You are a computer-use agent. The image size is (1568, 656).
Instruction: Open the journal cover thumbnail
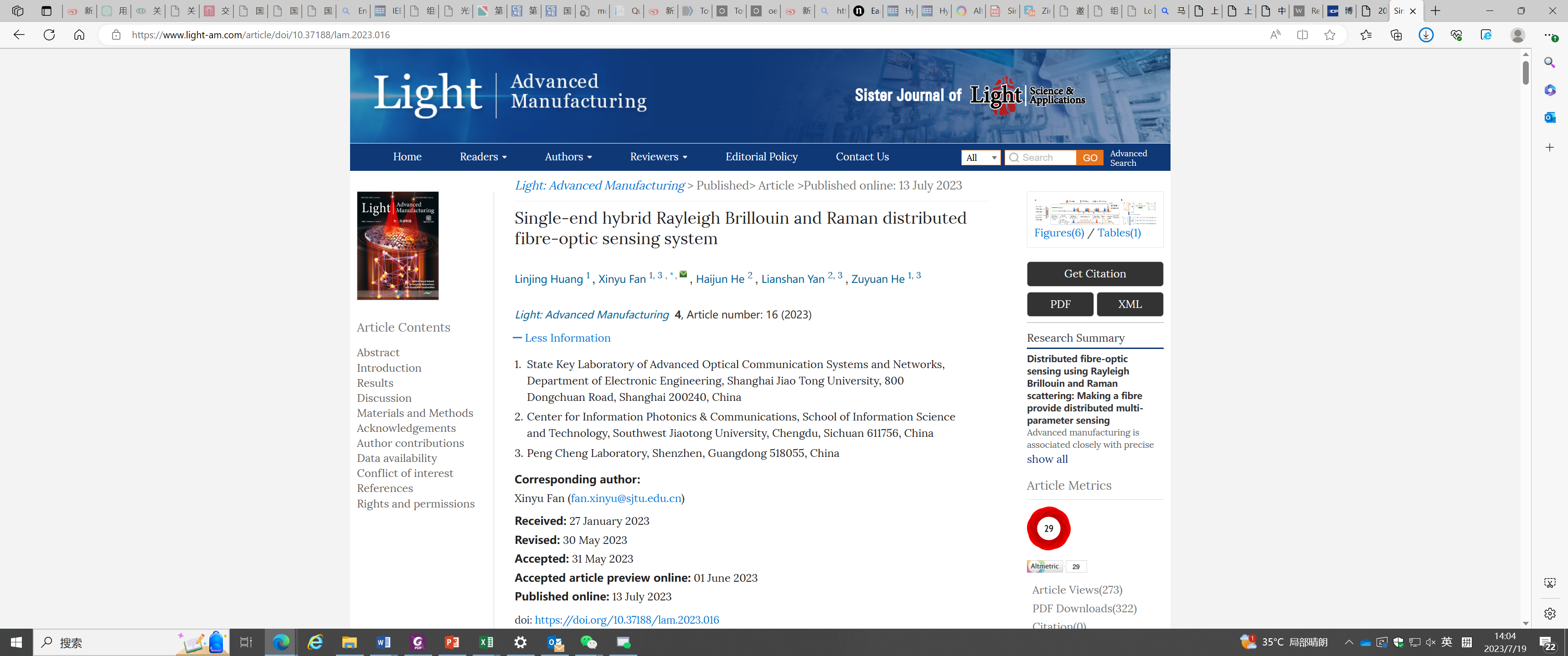(x=397, y=246)
